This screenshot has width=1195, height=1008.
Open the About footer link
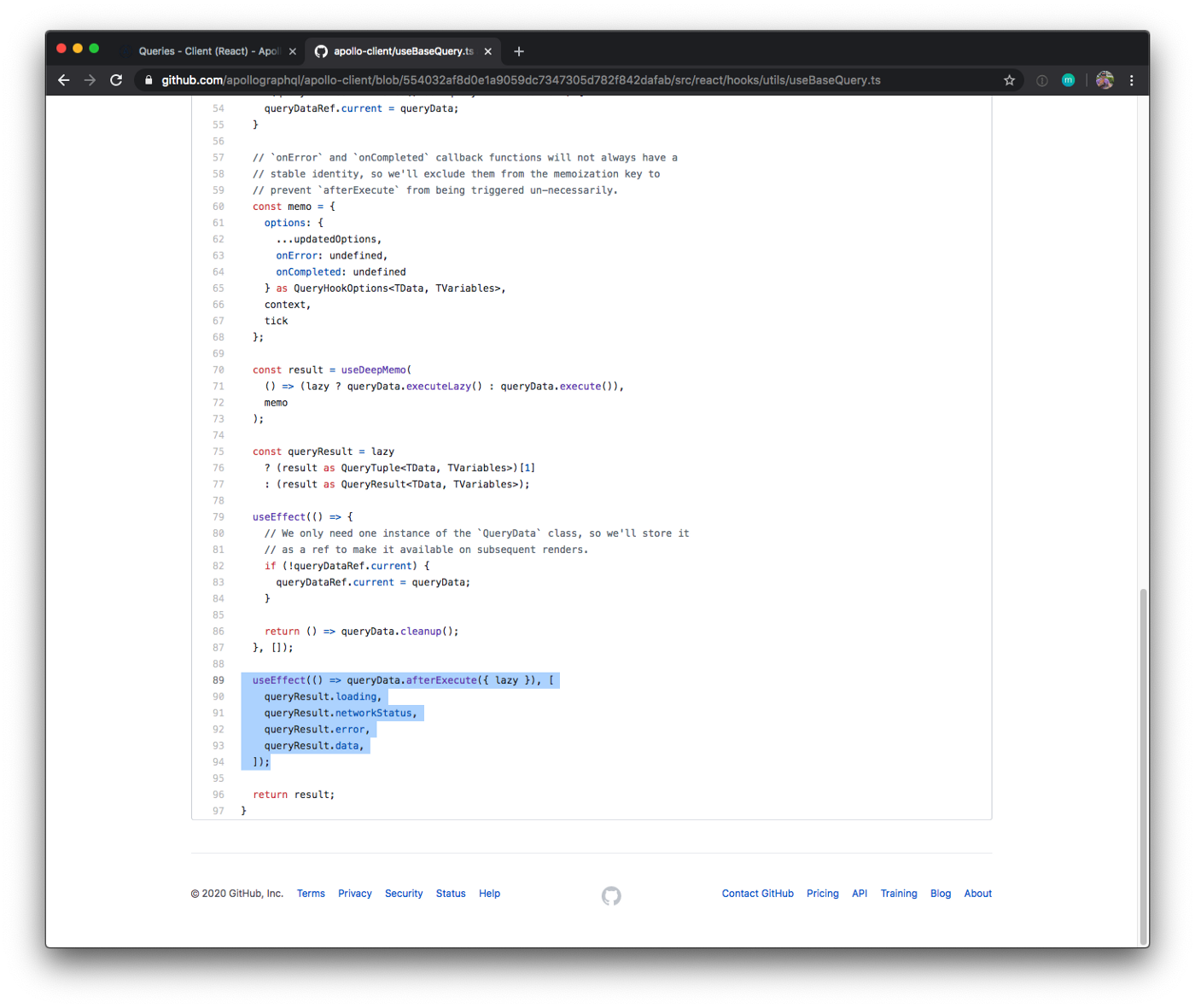pos(978,894)
